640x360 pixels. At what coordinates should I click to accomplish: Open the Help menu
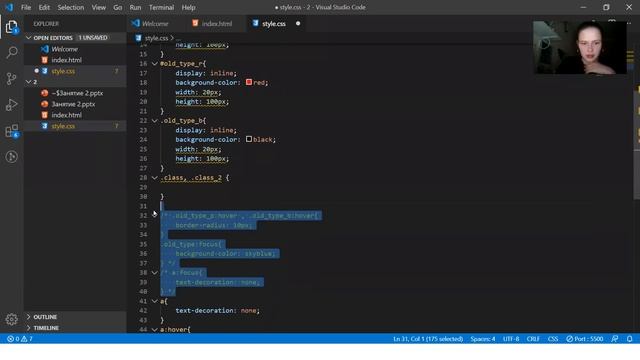tap(188, 7)
